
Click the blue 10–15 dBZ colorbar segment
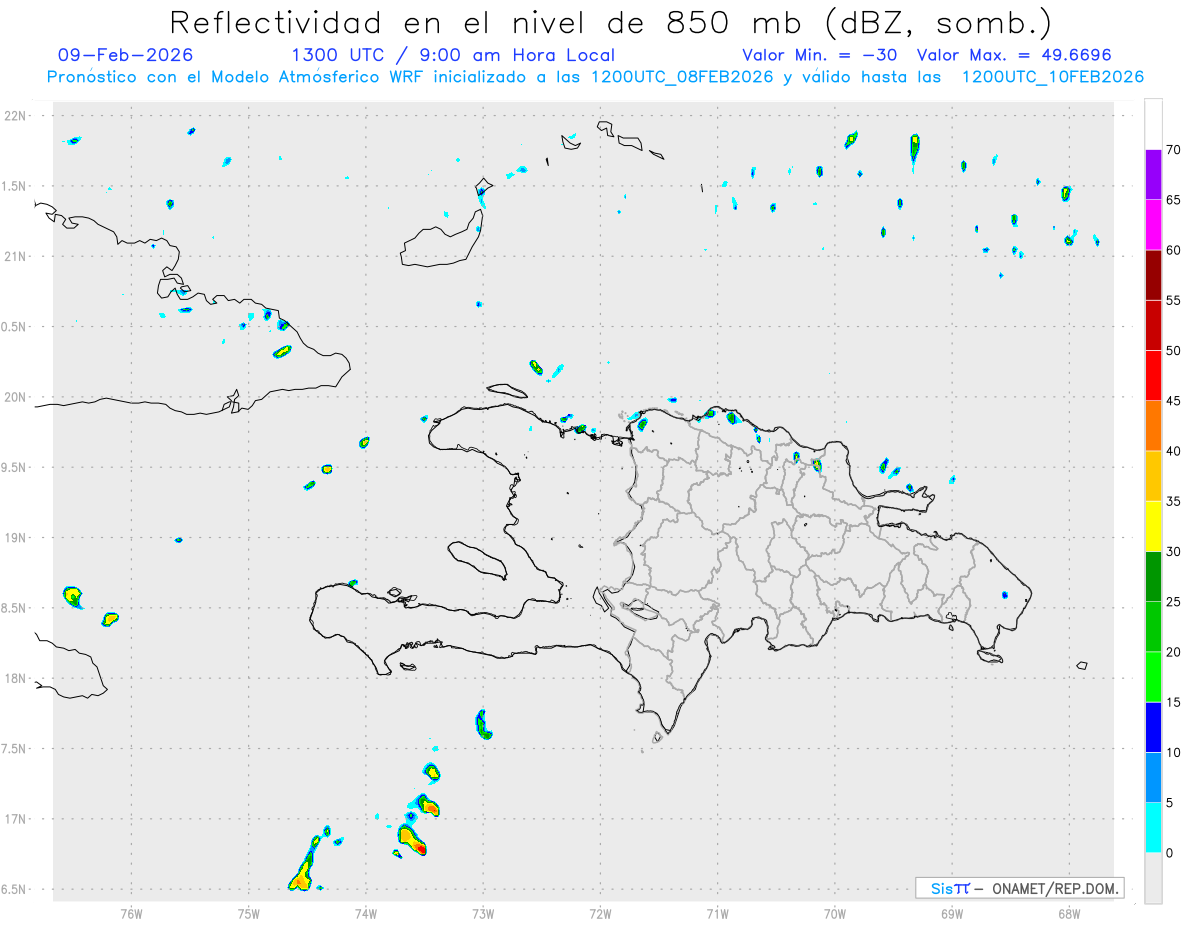point(1153,727)
